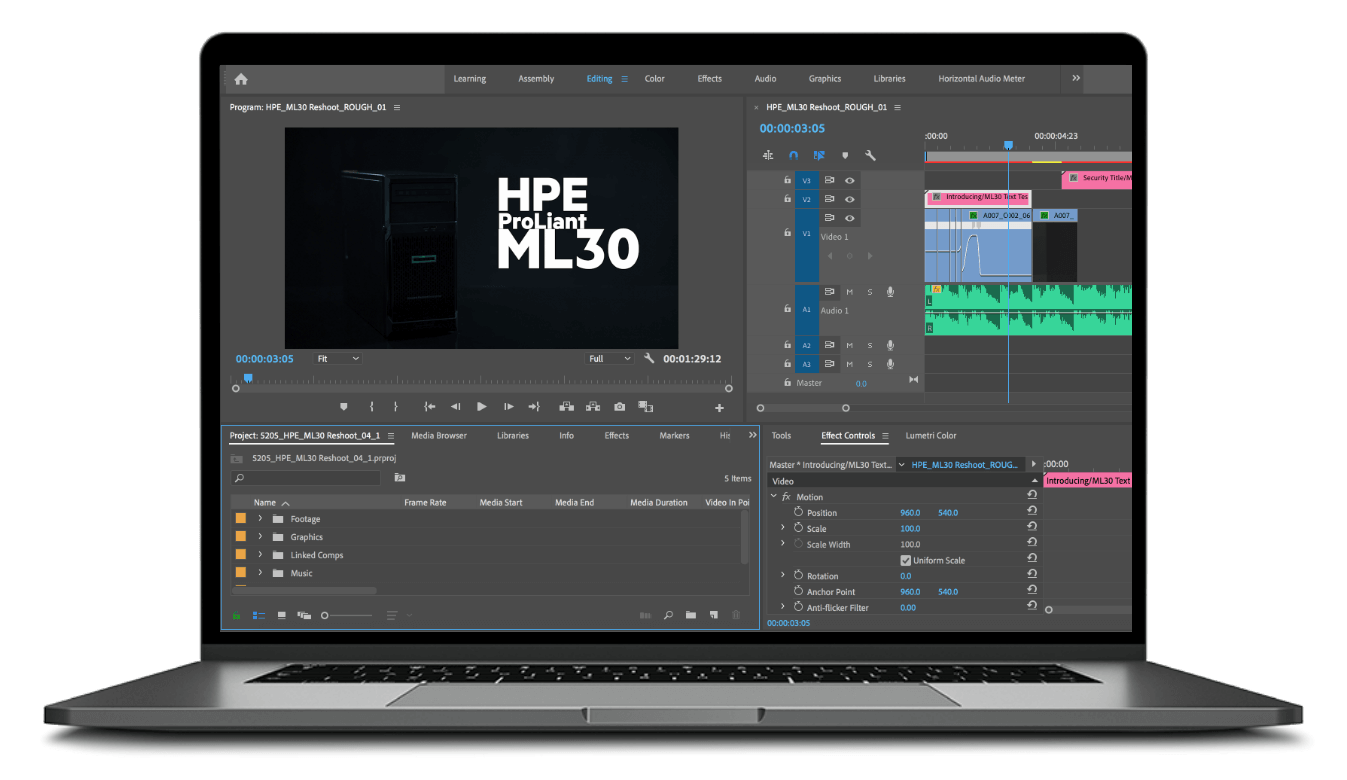Export a frame with the camera icon
Image resolution: width=1347 pixels, height=780 pixels.
620,407
